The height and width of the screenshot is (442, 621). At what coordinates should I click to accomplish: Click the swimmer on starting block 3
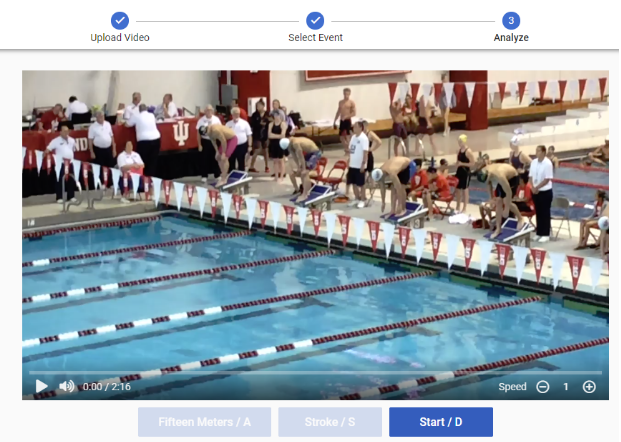394,184
